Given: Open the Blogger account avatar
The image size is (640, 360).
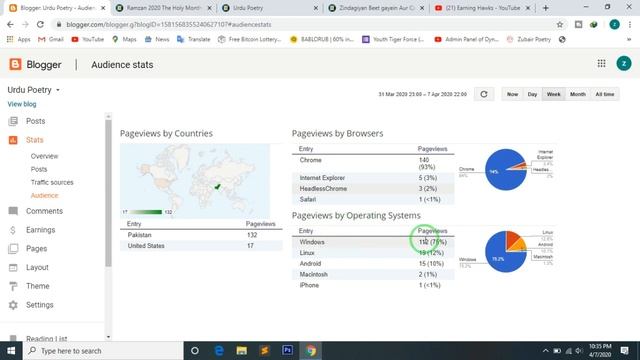Looking at the screenshot, I should coord(624,63).
